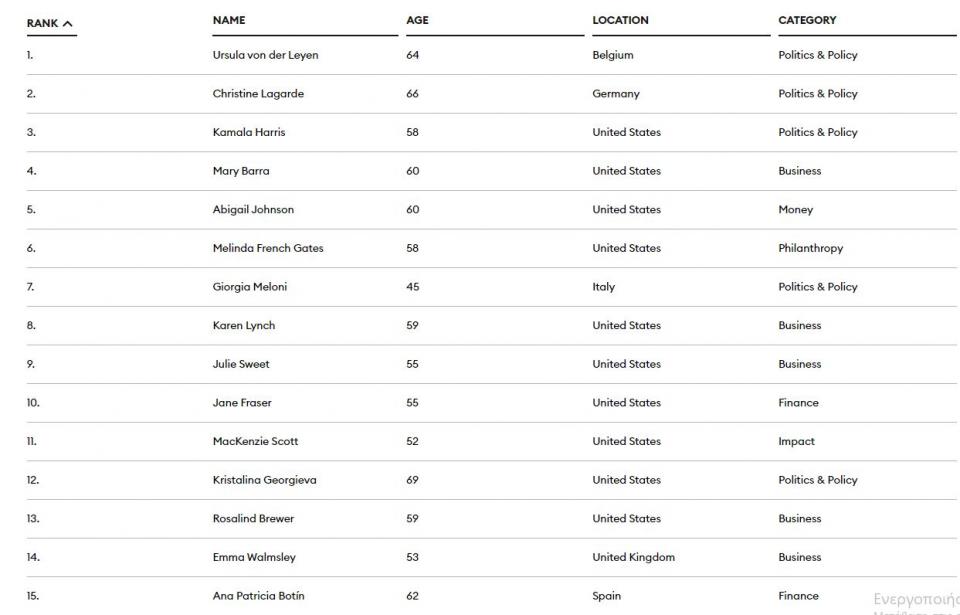Sort table by AGE column header
Viewport: 960px width, 615px height.
[x=417, y=20]
